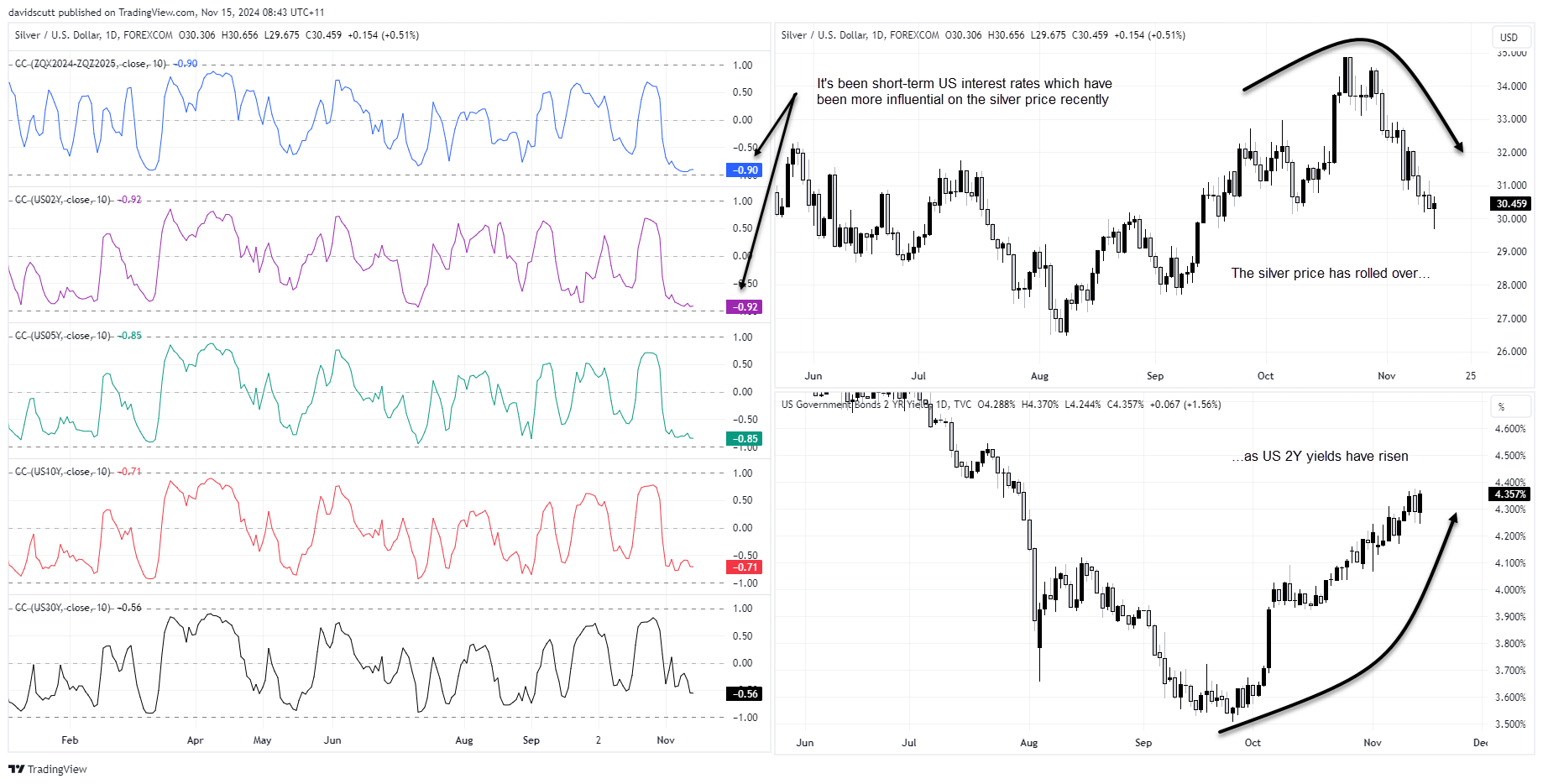Click the Dec label on the yield time axis

pos(1480,743)
